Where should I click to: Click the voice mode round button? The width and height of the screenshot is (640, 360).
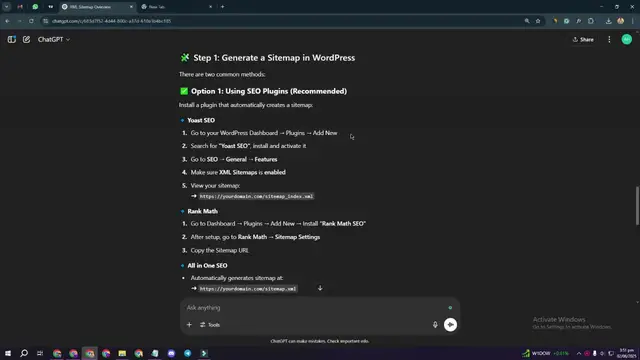coord(450,324)
